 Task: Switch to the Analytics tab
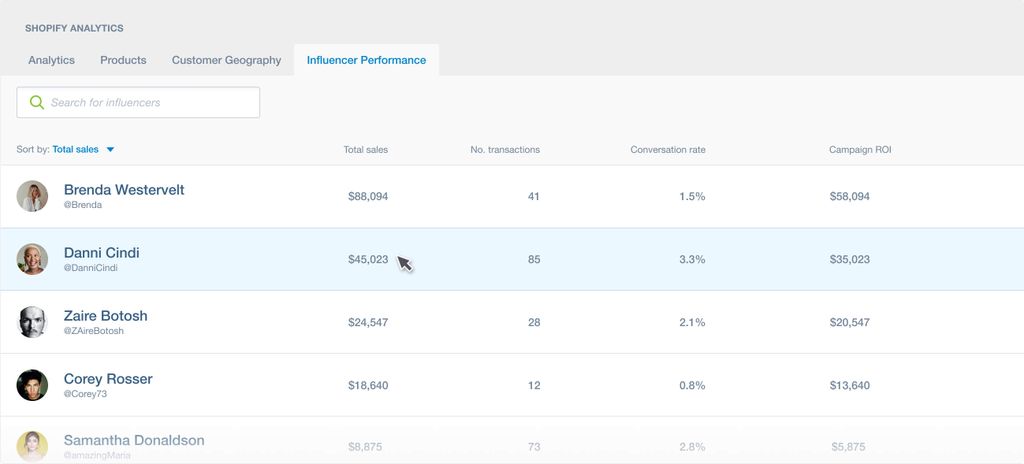[51, 60]
